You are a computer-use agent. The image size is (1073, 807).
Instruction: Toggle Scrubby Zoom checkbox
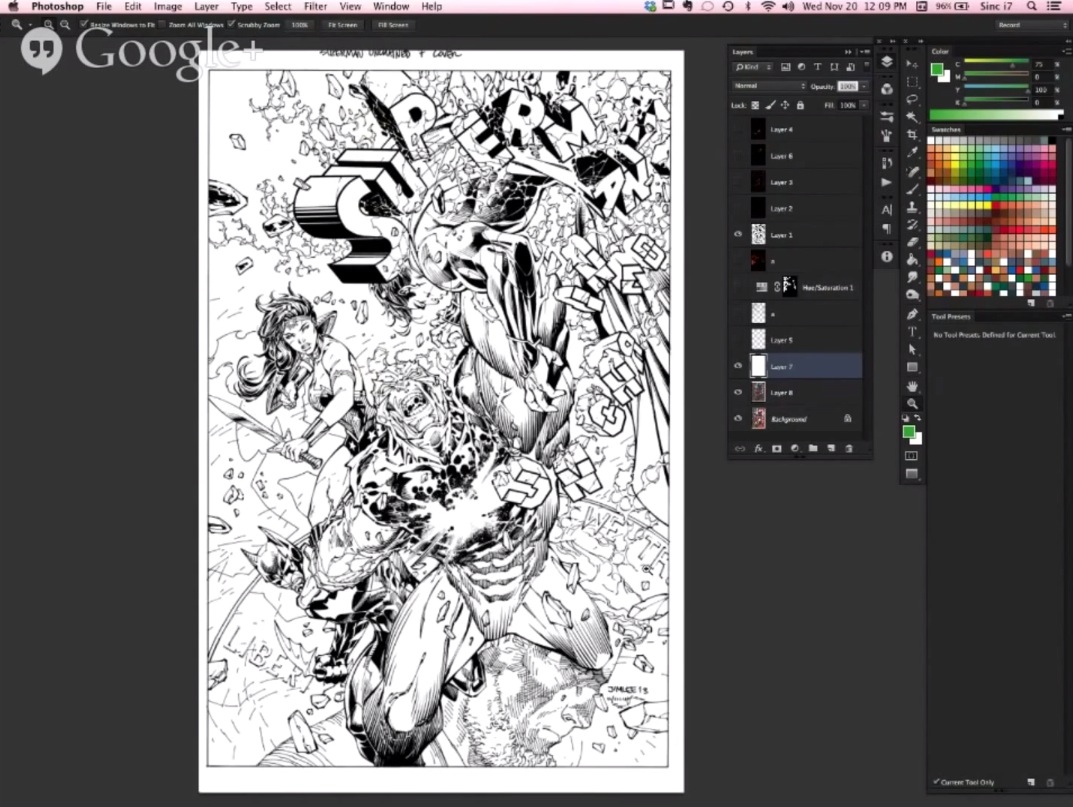(x=231, y=24)
